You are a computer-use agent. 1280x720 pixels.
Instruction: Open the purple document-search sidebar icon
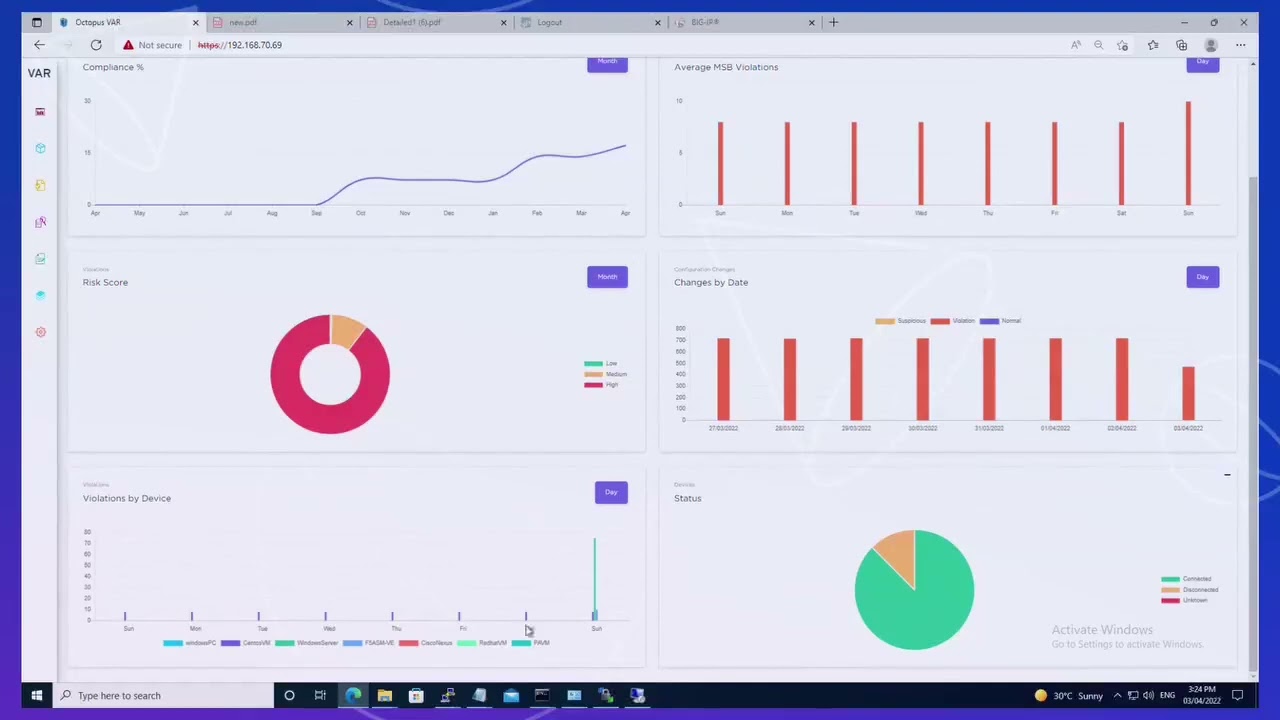tap(40, 222)
